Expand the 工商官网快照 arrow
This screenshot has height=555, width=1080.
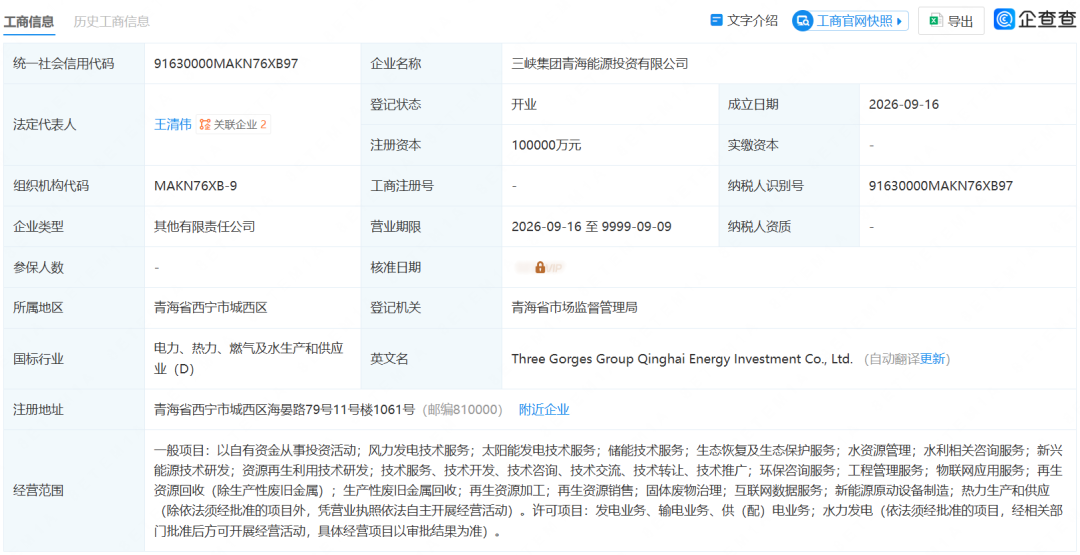pyautogui.click(x=900, y=21)
